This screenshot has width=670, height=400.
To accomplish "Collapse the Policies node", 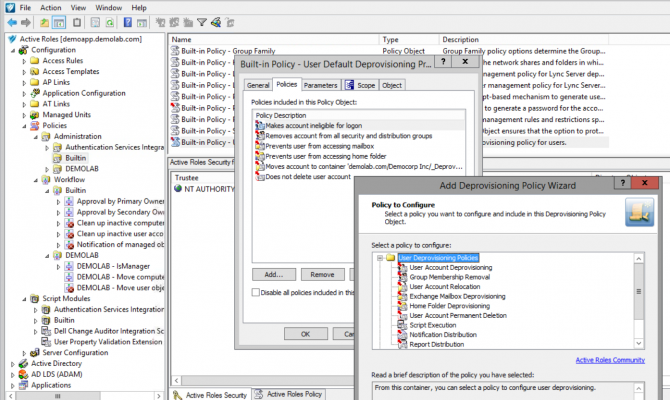I will click(x=24, y=126).
